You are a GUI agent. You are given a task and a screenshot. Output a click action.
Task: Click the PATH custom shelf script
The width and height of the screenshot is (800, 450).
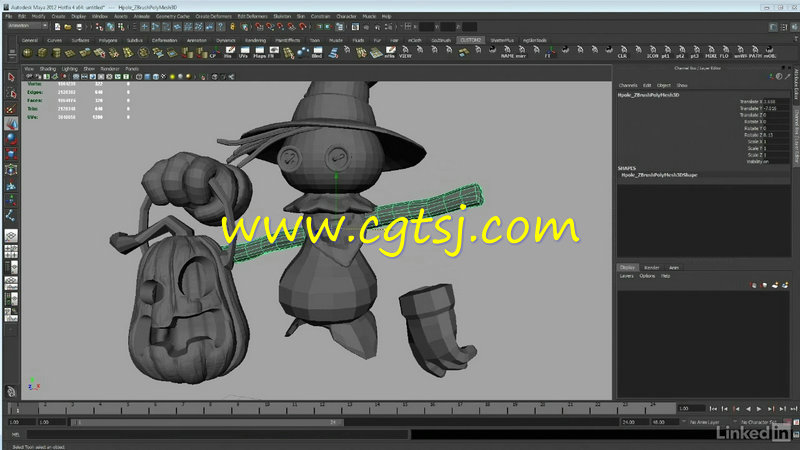(x=755, y=53)
